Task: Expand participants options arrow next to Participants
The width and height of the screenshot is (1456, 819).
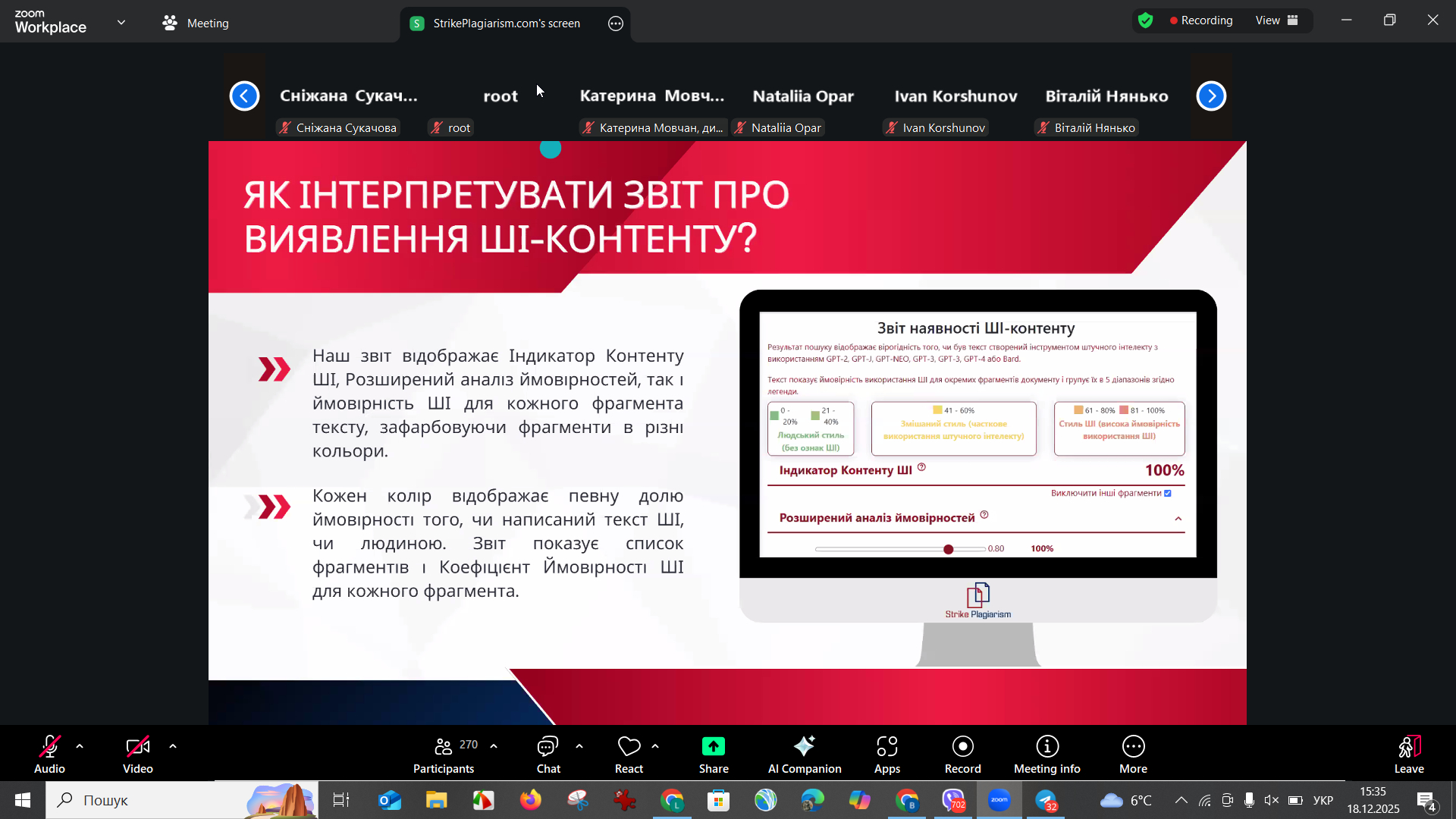Action: pos(494,746)
